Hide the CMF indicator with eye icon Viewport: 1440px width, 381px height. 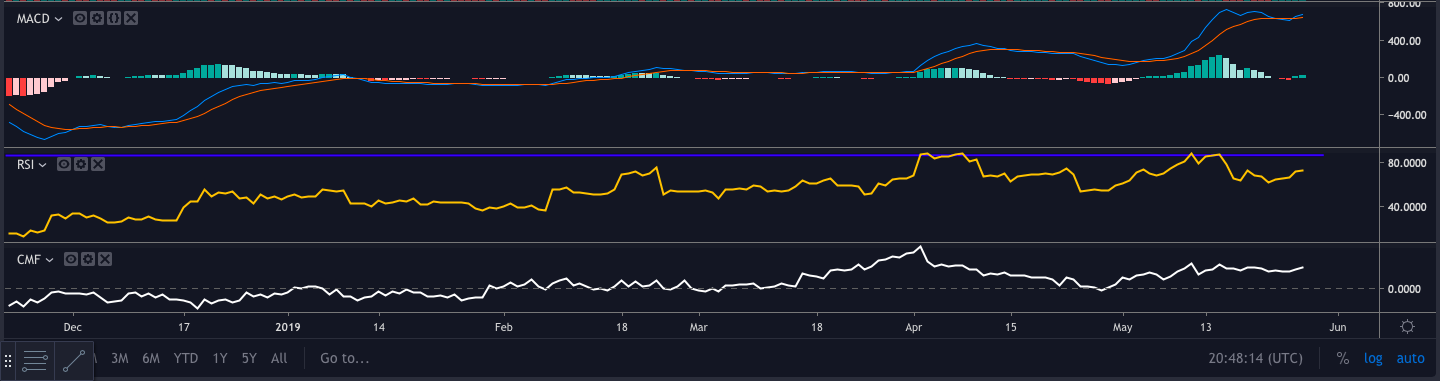tap(71, 259)
